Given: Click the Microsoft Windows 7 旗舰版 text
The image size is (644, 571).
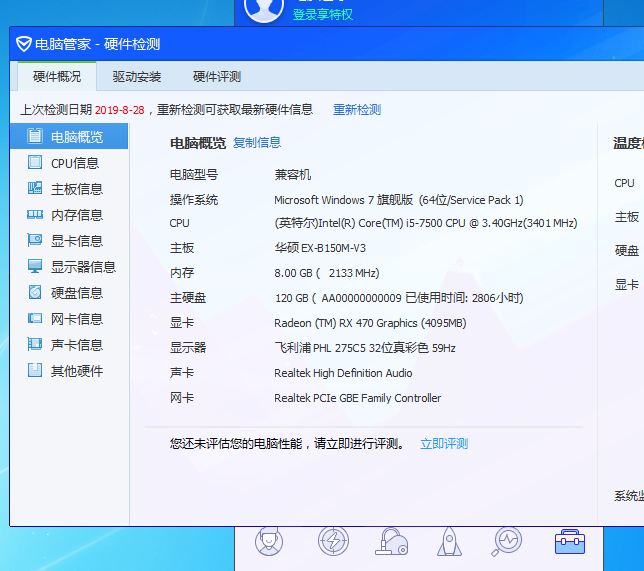Looking at the screenshot, I should pos(343,200).
